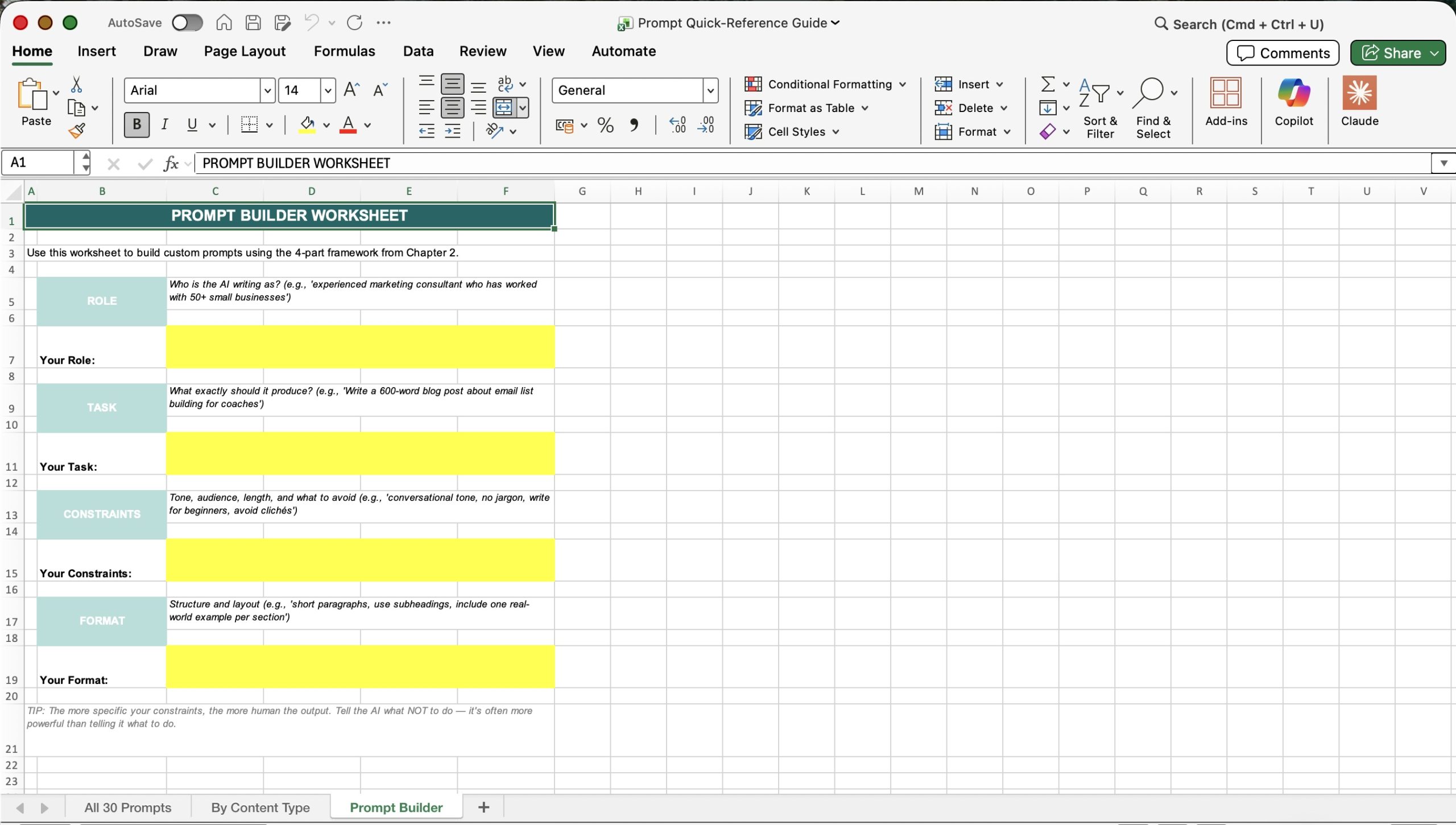Switch to the Formulas ribbon tab
This screenshot has height=825, width=1456.
pyautogui.click(x=344, y=51)
